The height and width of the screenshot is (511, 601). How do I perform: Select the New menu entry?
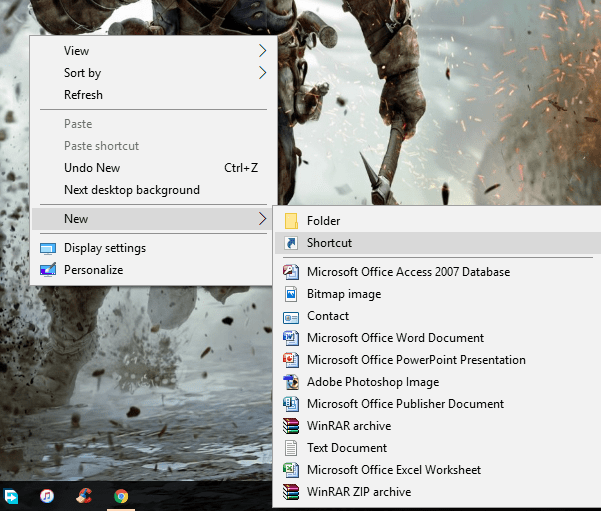(x=153, y=219)
